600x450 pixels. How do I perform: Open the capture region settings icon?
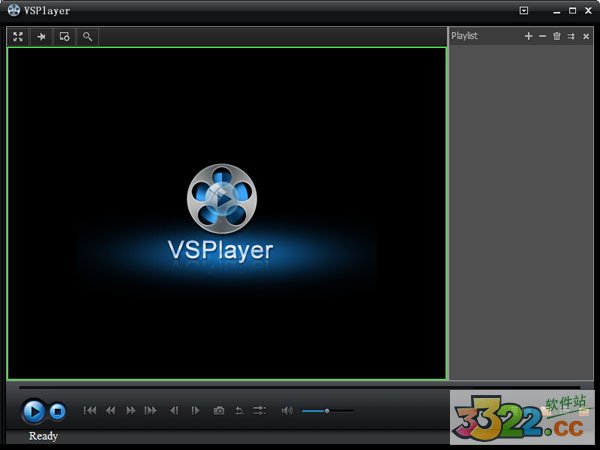click(64, 37)
